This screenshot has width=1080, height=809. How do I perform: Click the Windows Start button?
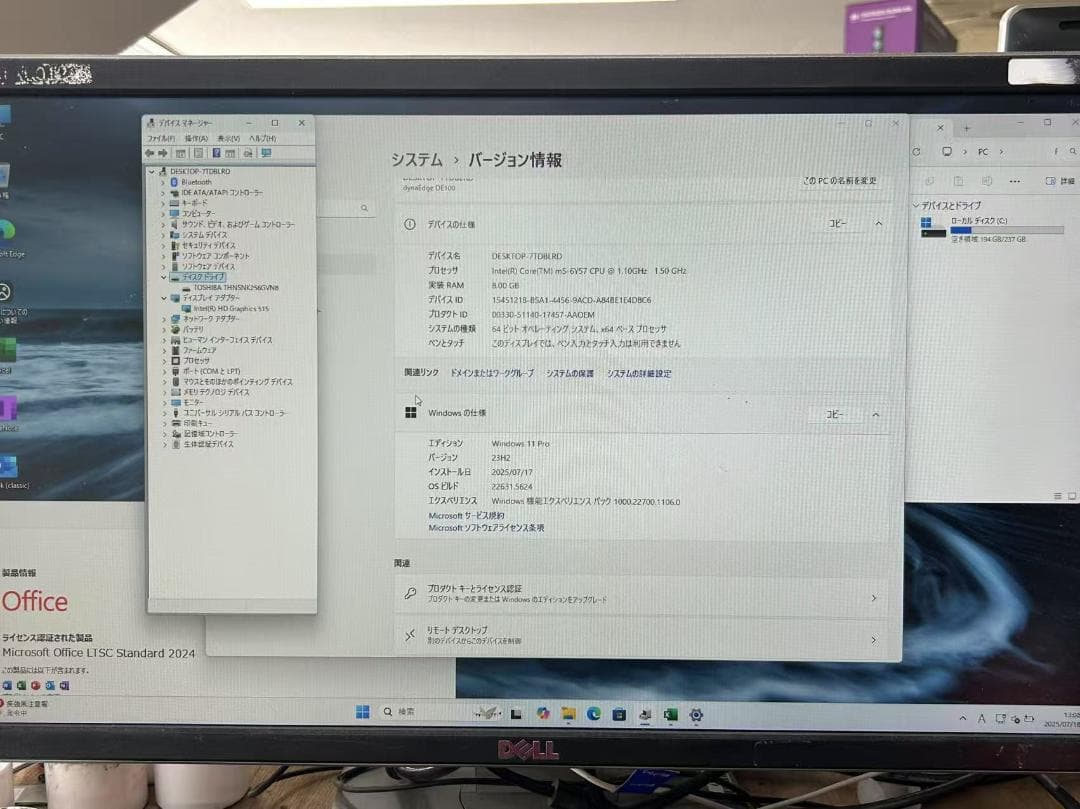point(363,712)
